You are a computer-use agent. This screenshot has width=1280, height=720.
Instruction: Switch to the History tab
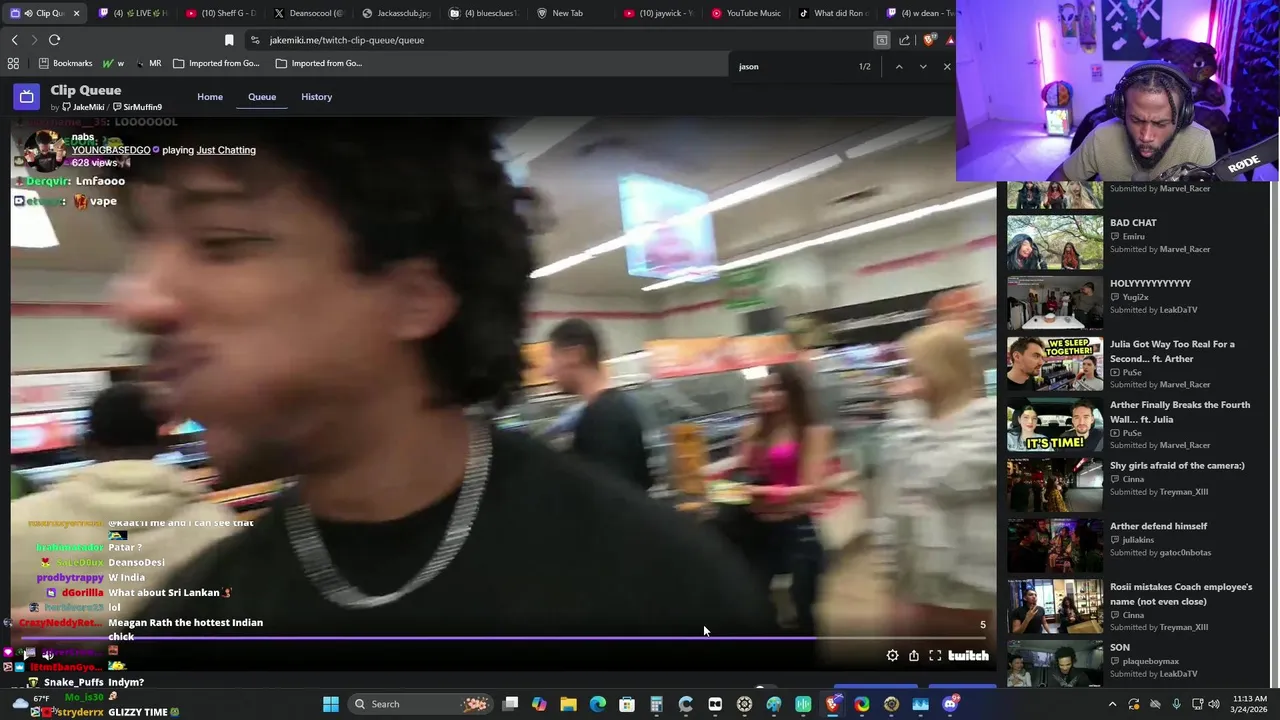pyautogui.click(x=316, y=97)
